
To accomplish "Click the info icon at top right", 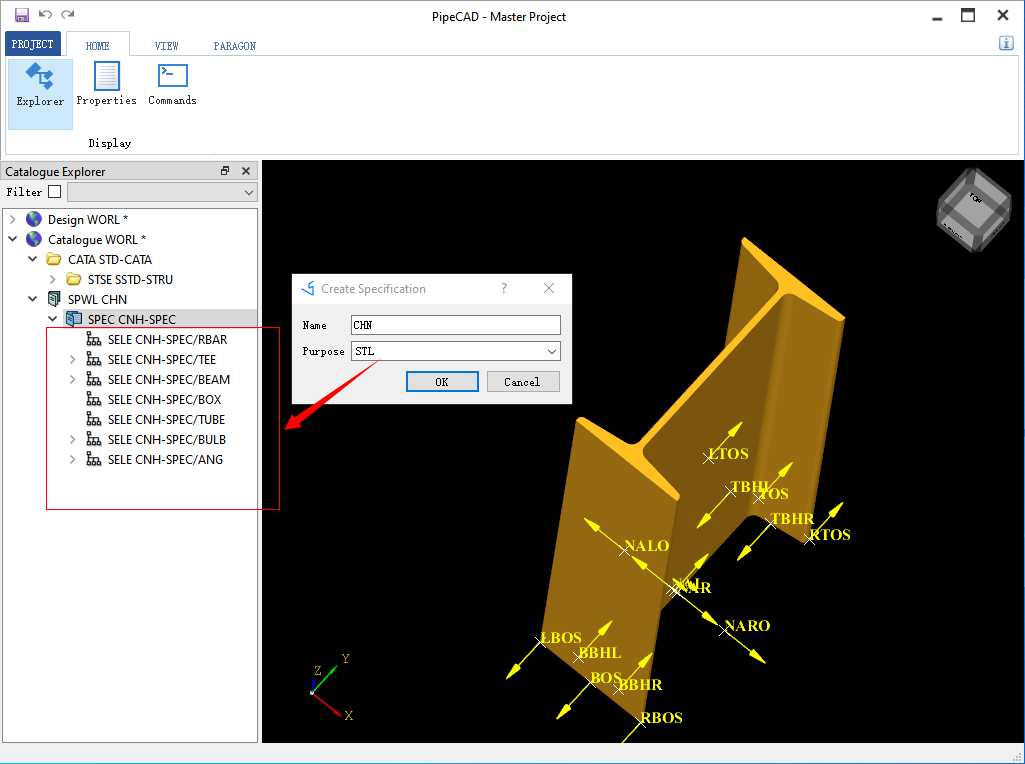I will coord(1006,43).
